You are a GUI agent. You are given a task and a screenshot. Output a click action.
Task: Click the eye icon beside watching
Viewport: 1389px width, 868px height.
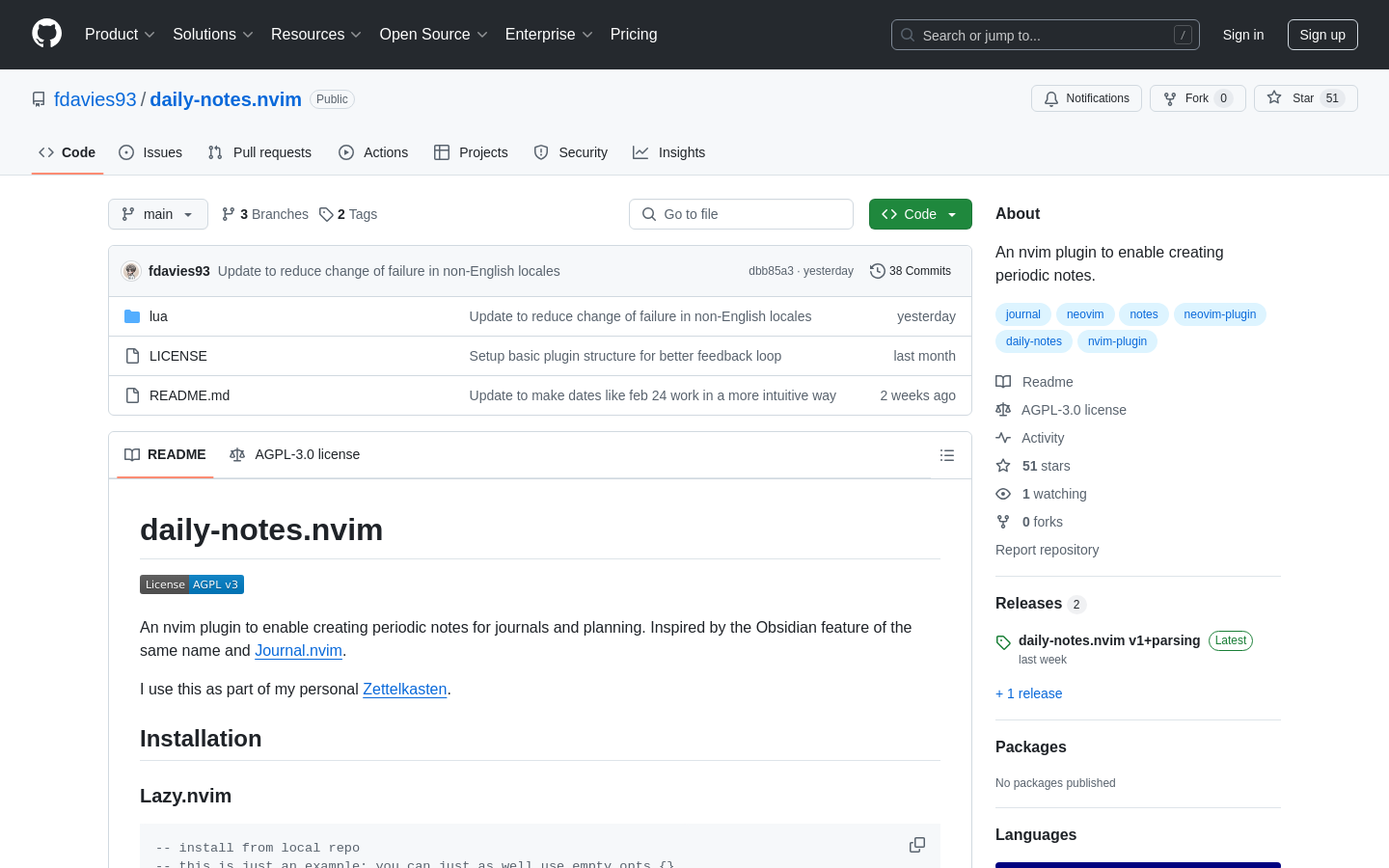point(1003,494)
